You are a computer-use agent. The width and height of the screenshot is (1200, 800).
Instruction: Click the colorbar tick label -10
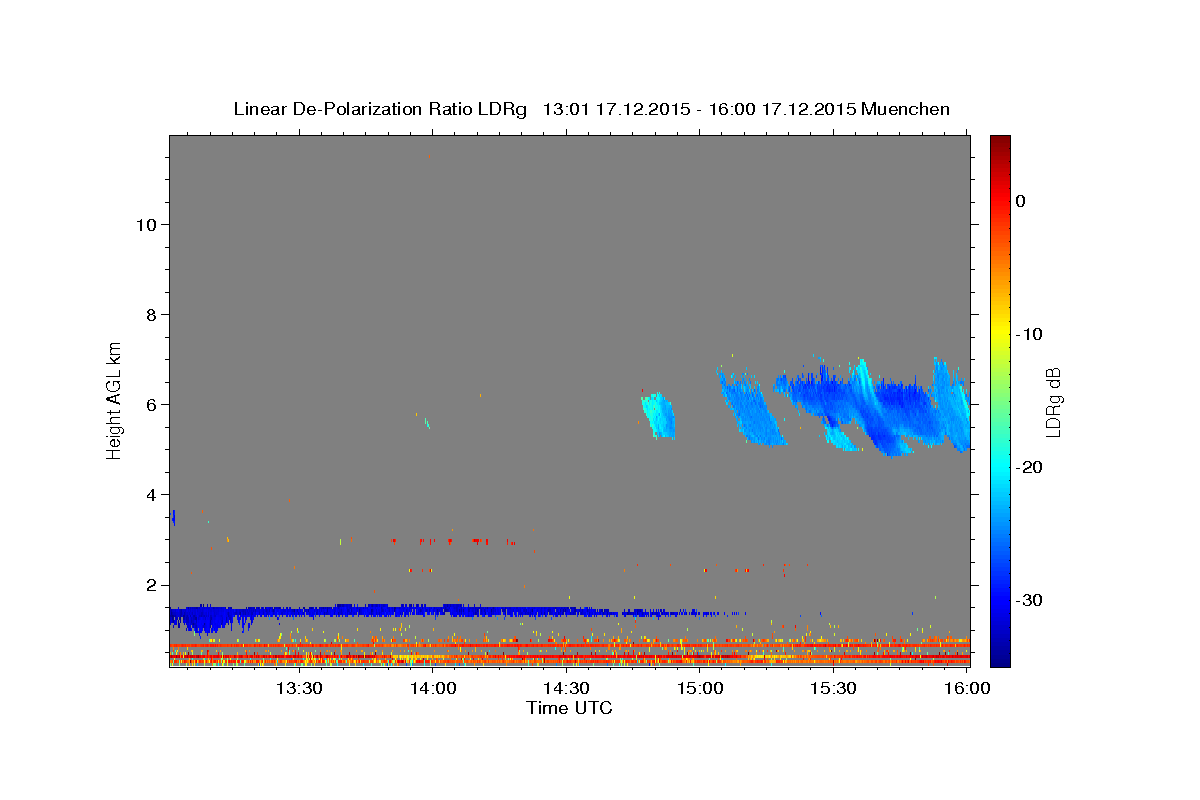1031,334
